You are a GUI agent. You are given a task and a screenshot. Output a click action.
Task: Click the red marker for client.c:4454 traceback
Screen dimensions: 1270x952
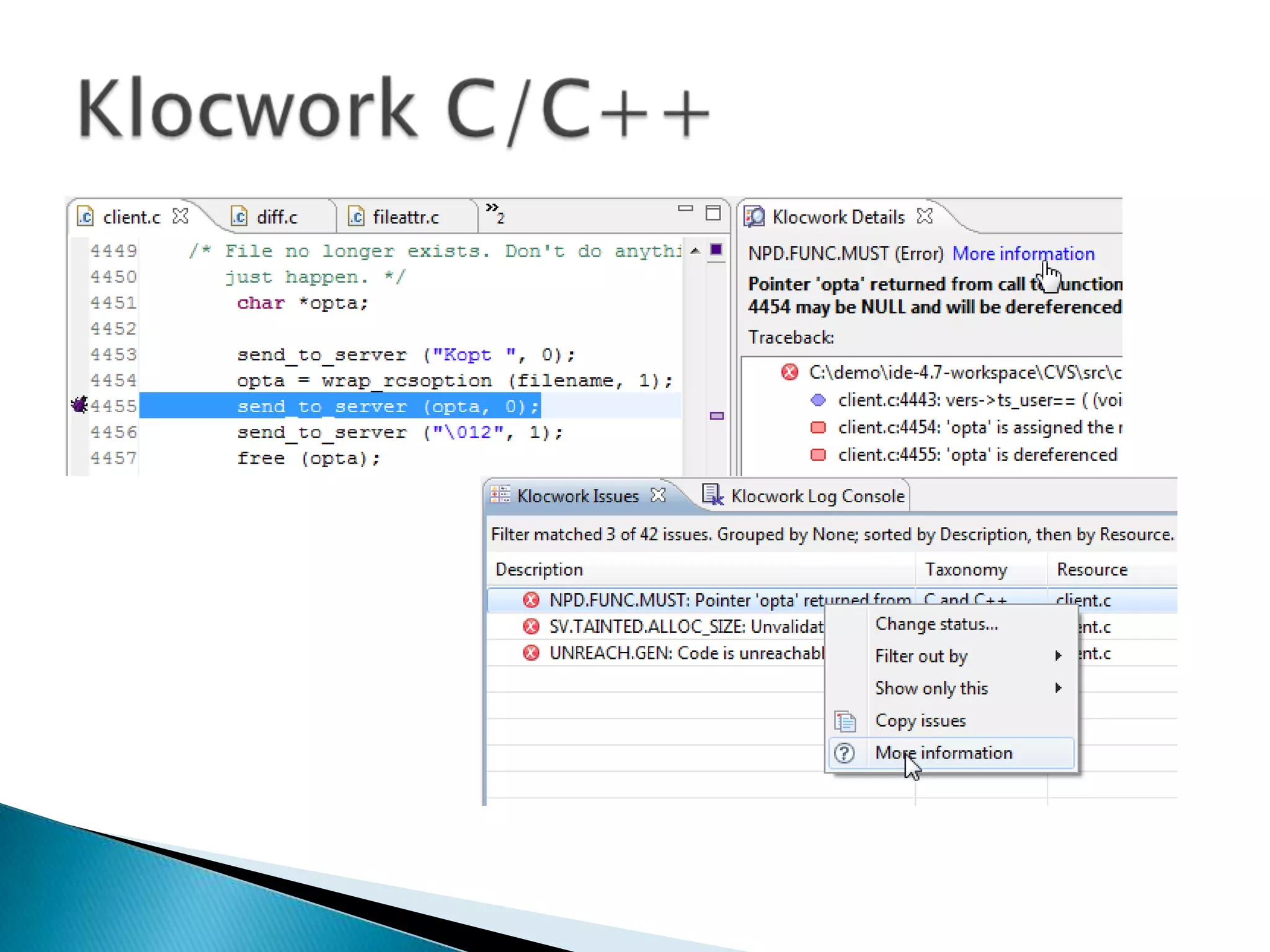(x=818, y=427)
